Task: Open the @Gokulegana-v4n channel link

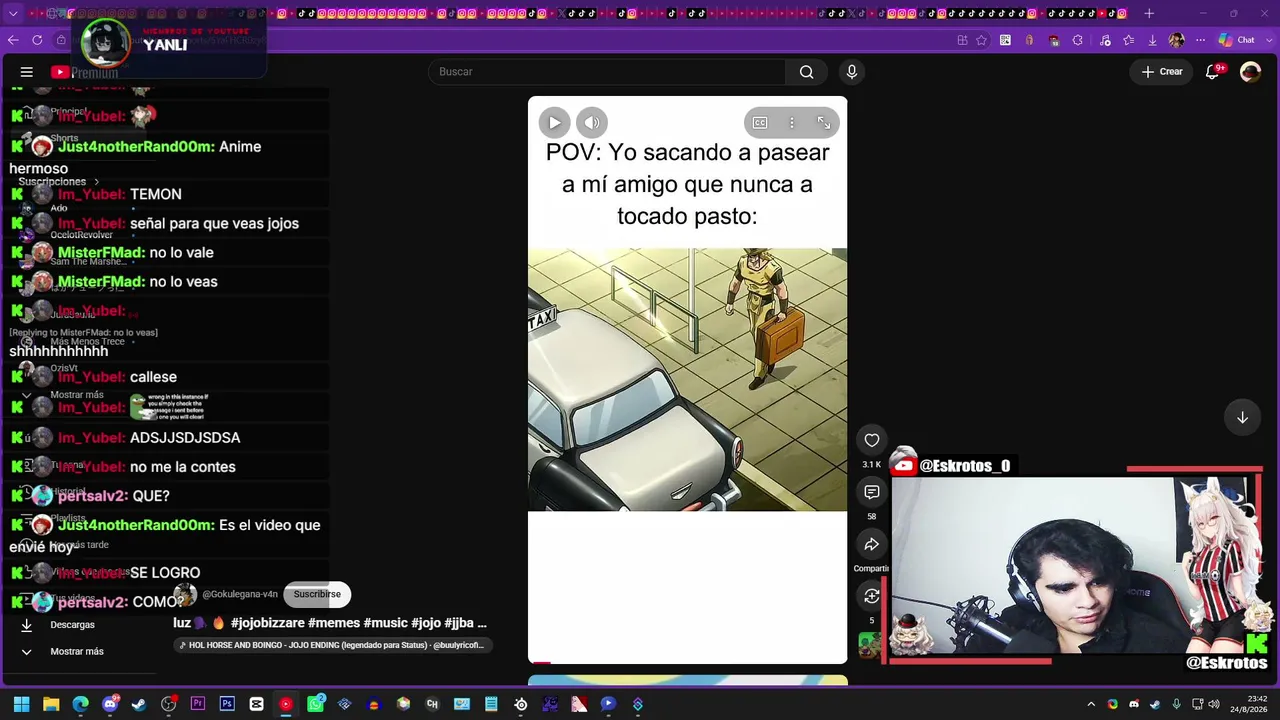Action: coord(240,594)
